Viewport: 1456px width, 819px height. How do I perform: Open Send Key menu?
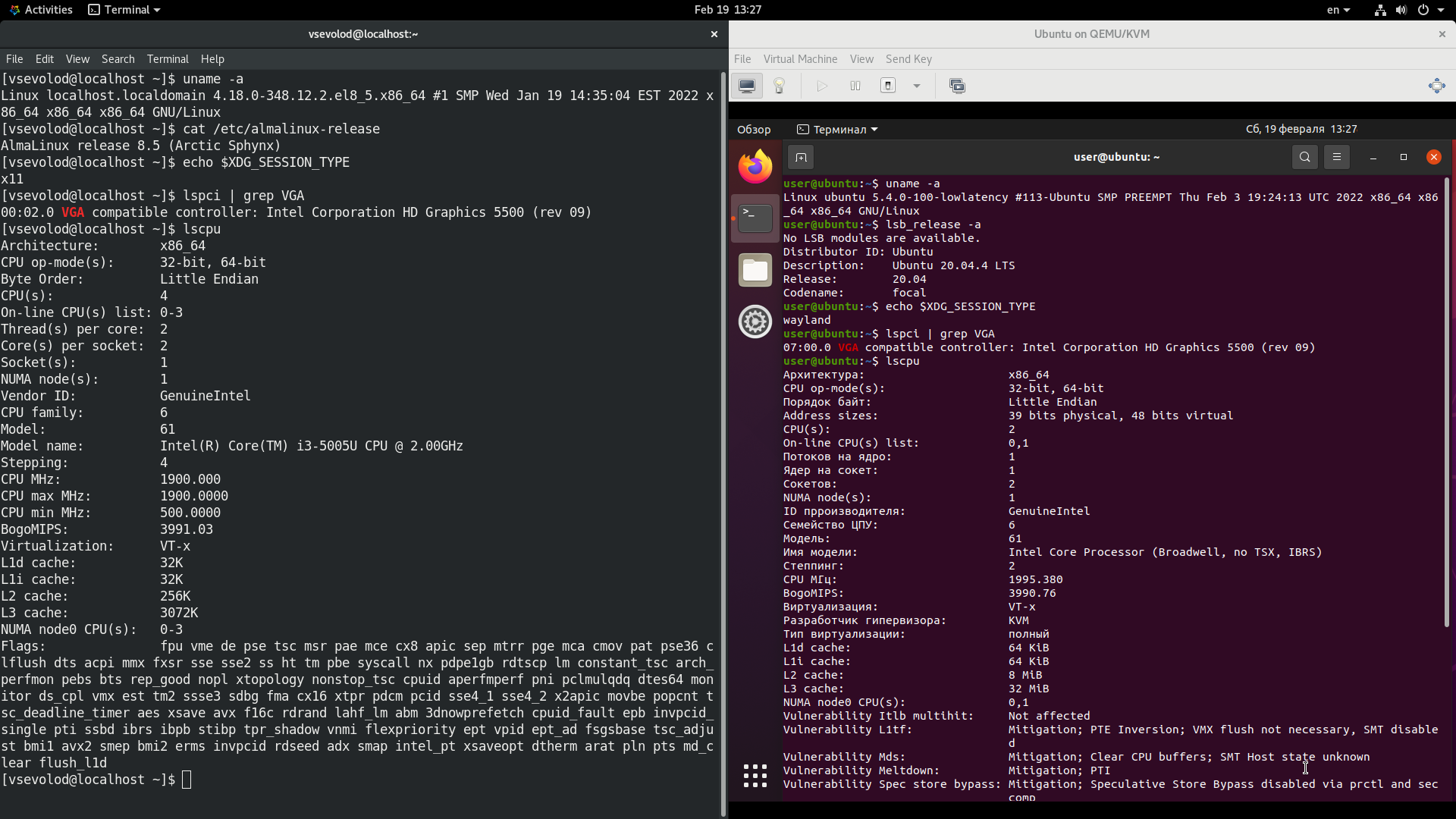click(908, 59)
